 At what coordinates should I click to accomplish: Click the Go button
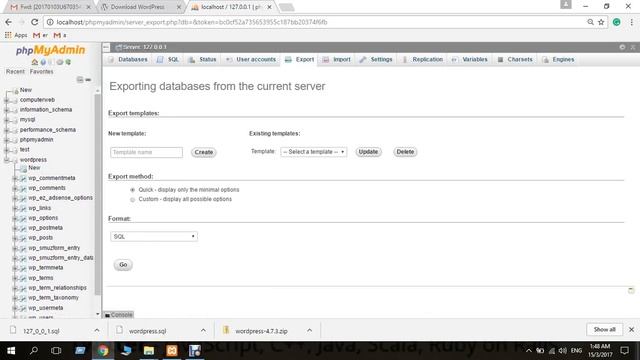point(123,265)
